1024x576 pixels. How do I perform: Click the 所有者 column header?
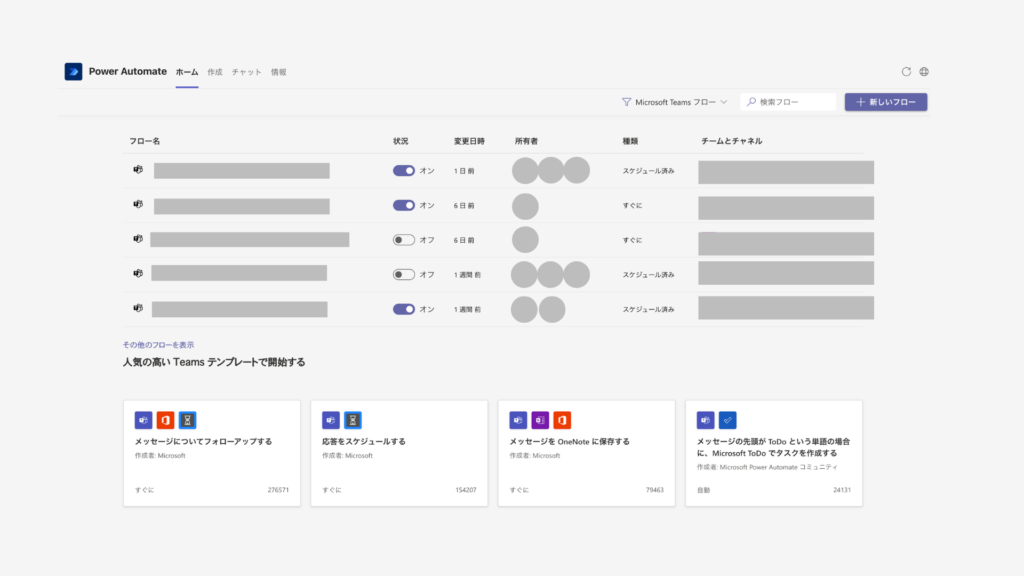click(526, 141)
